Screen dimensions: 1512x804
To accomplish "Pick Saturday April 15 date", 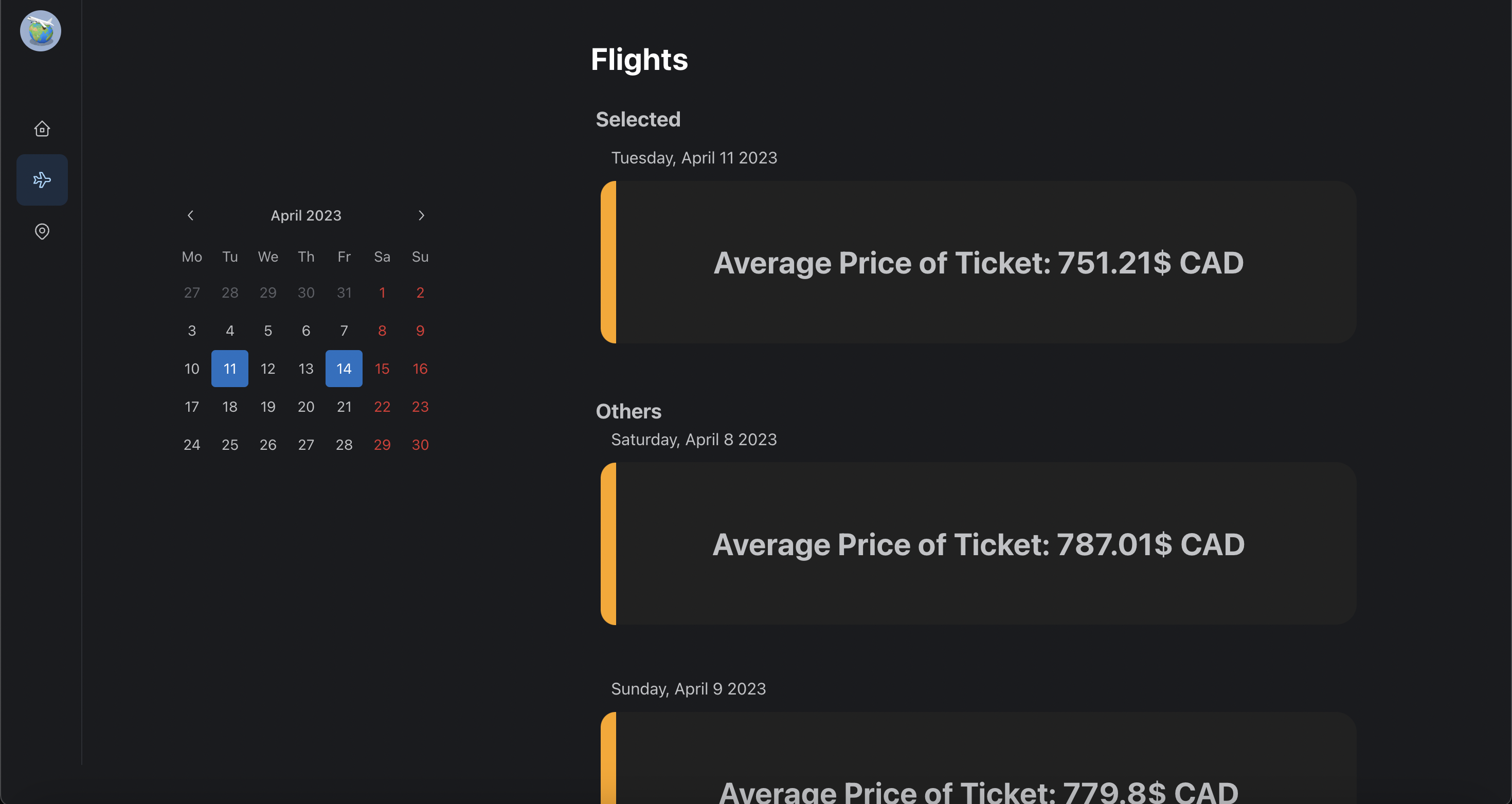I will (382, 369).
